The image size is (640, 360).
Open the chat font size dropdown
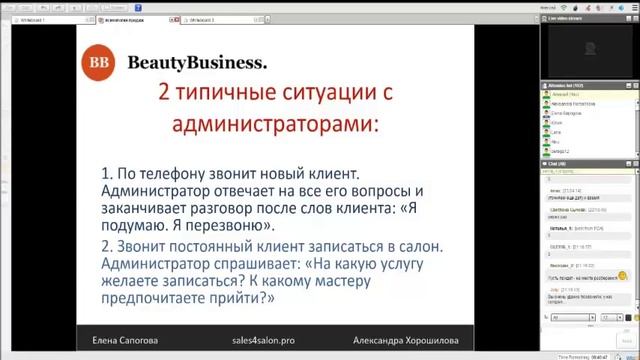click(x=611, y=317)
